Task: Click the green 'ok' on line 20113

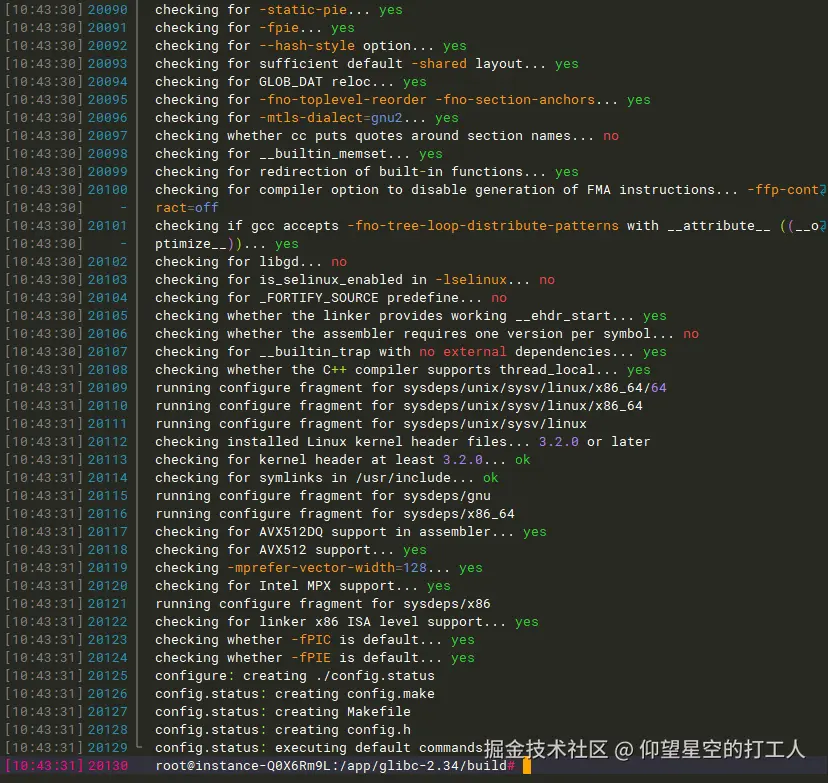Action: click(522, 459)
